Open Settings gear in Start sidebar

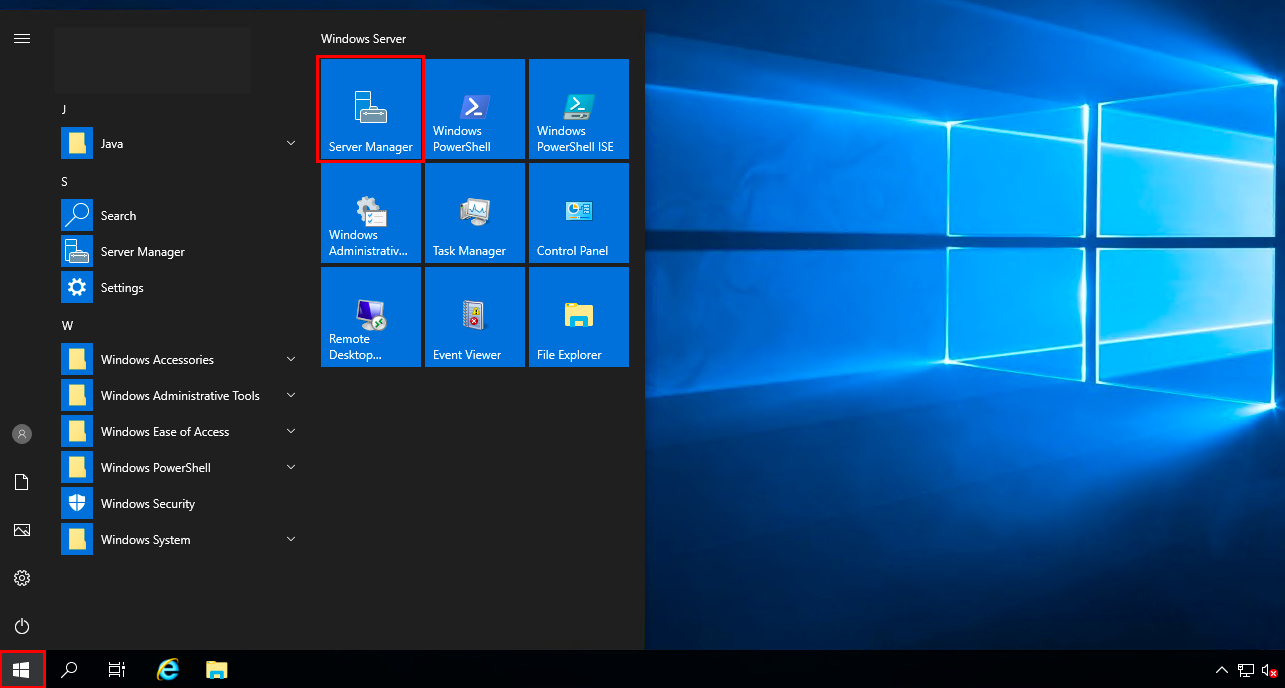pos(22,578)
